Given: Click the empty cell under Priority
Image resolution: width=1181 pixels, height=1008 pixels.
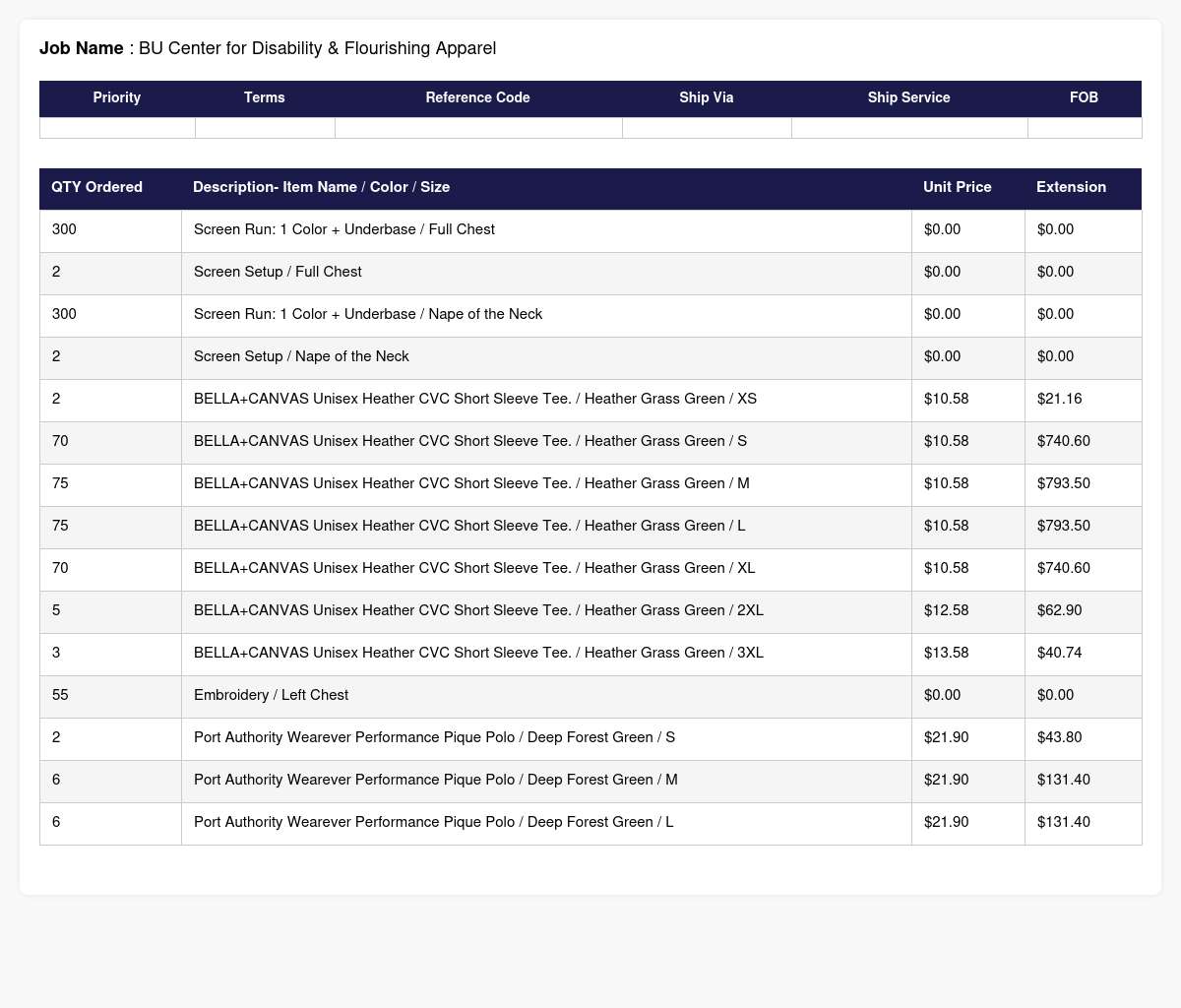Looking at the screenshot, I should coord(117,128).
